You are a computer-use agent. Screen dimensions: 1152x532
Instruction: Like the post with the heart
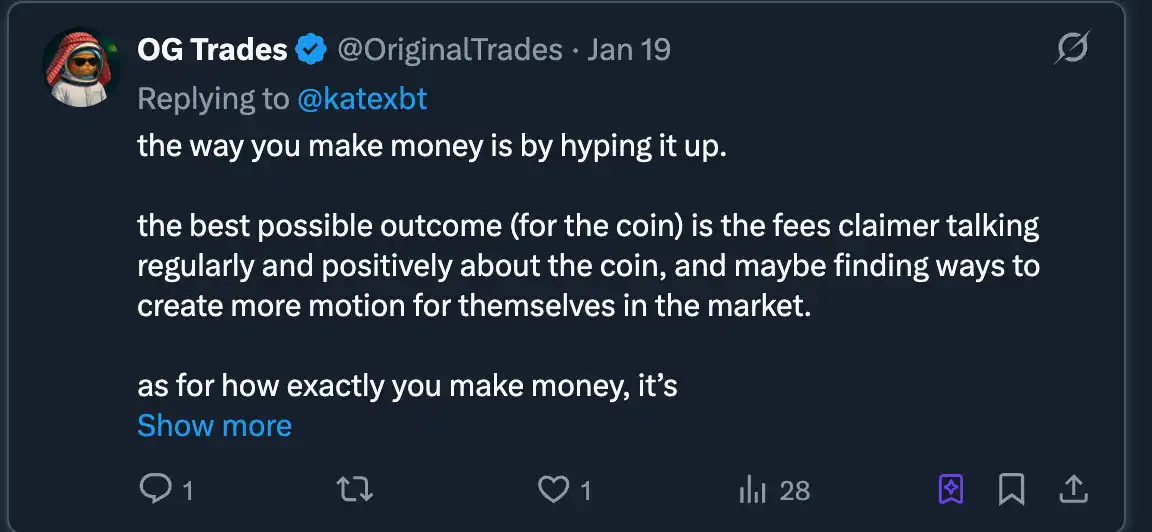(x=552, y=489)
